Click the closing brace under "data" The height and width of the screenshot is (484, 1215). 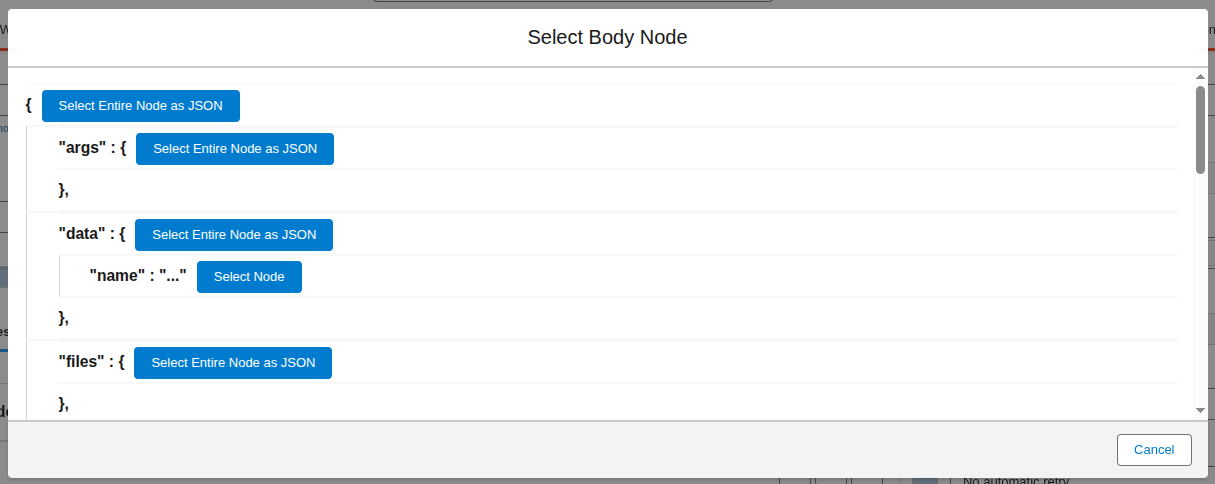tap(63, 319)
